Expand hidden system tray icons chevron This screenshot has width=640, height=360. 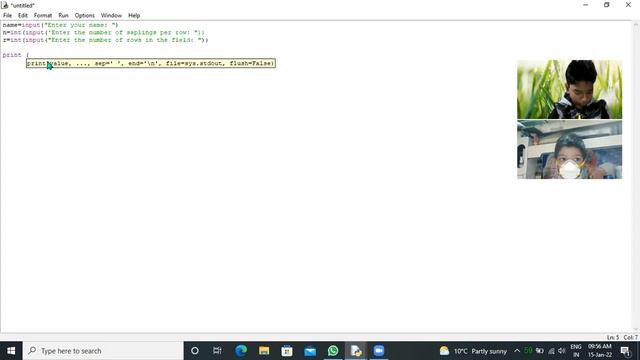coord(517,351)
